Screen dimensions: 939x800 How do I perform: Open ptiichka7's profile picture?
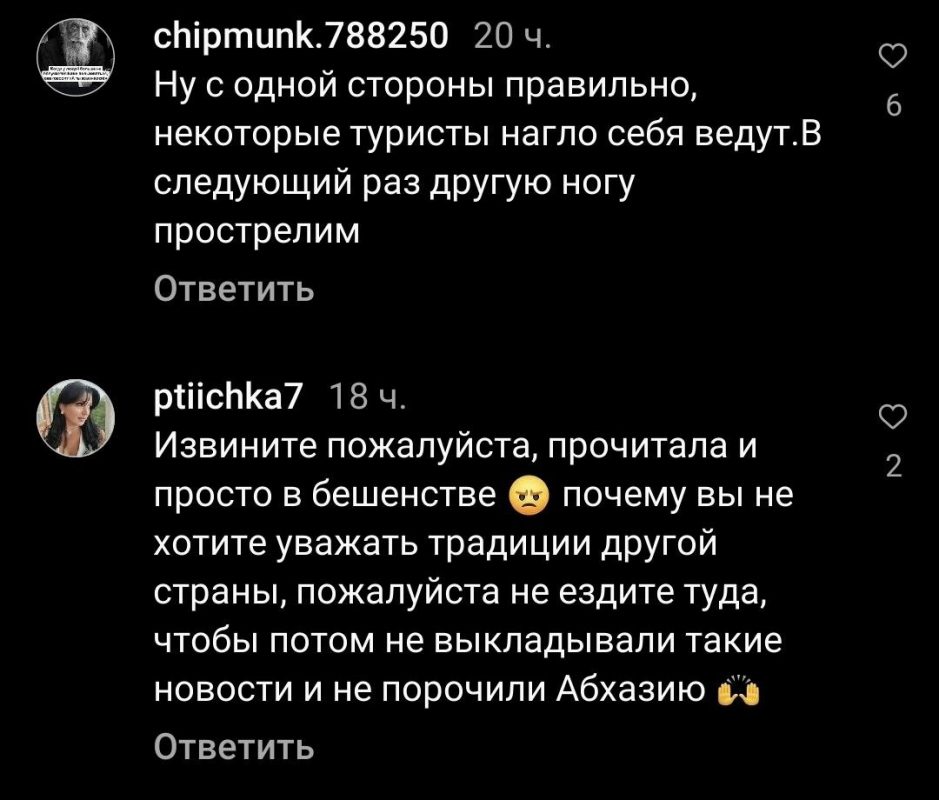[76, 418]
